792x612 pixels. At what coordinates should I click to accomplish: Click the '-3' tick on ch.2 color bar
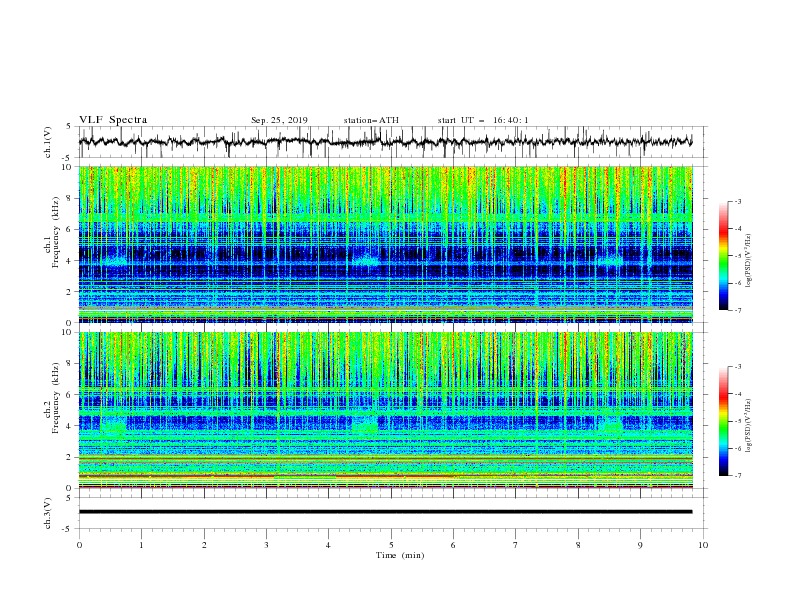tap(737, 367)
